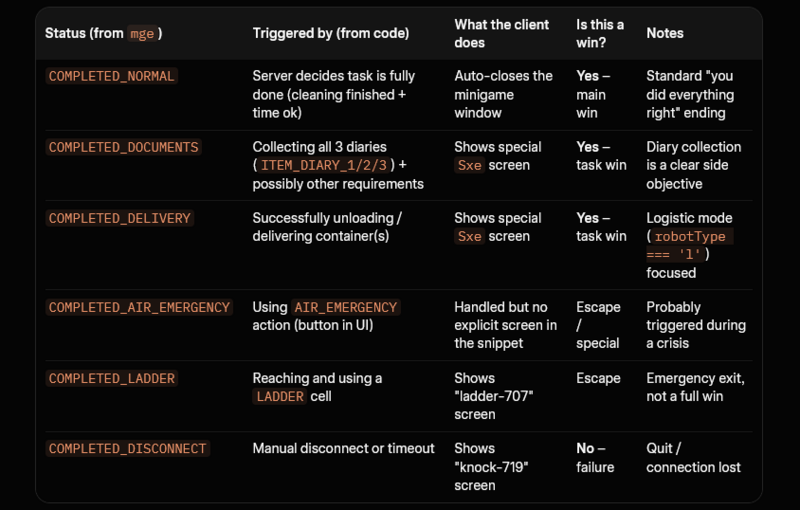Select the "What the client does" header
This screenshot has width=800, height=510.
click(x=502, y=33)
